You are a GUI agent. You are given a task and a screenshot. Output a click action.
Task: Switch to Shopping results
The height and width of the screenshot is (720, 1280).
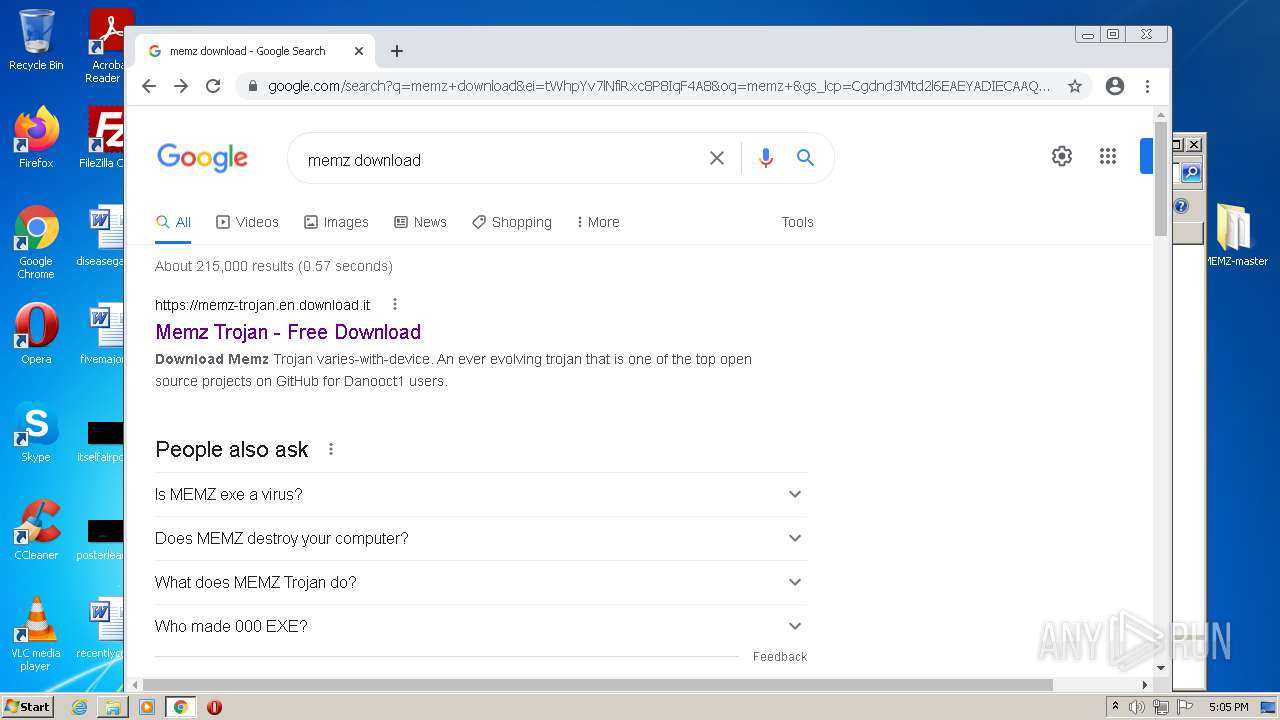pyautogui.click(x=512, y=222)
